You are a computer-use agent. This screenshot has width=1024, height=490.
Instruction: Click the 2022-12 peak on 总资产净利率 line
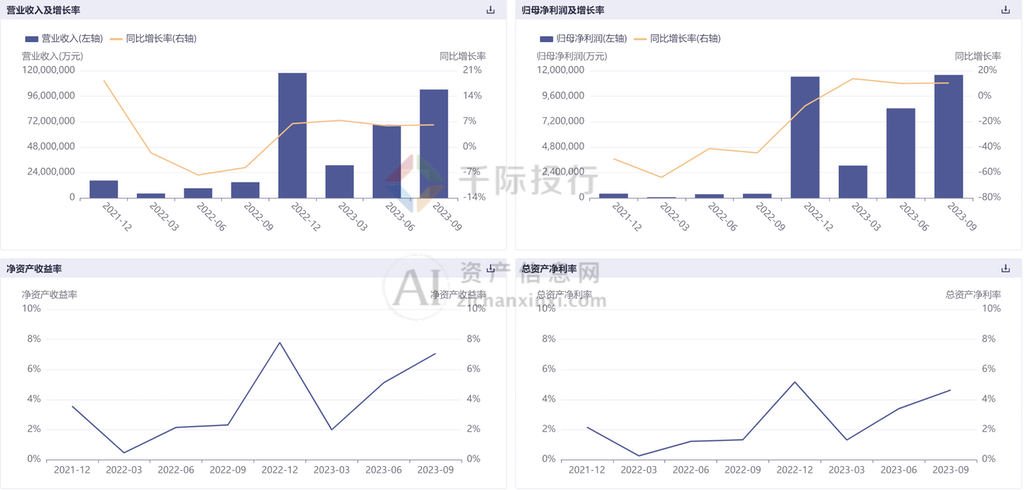795,381
